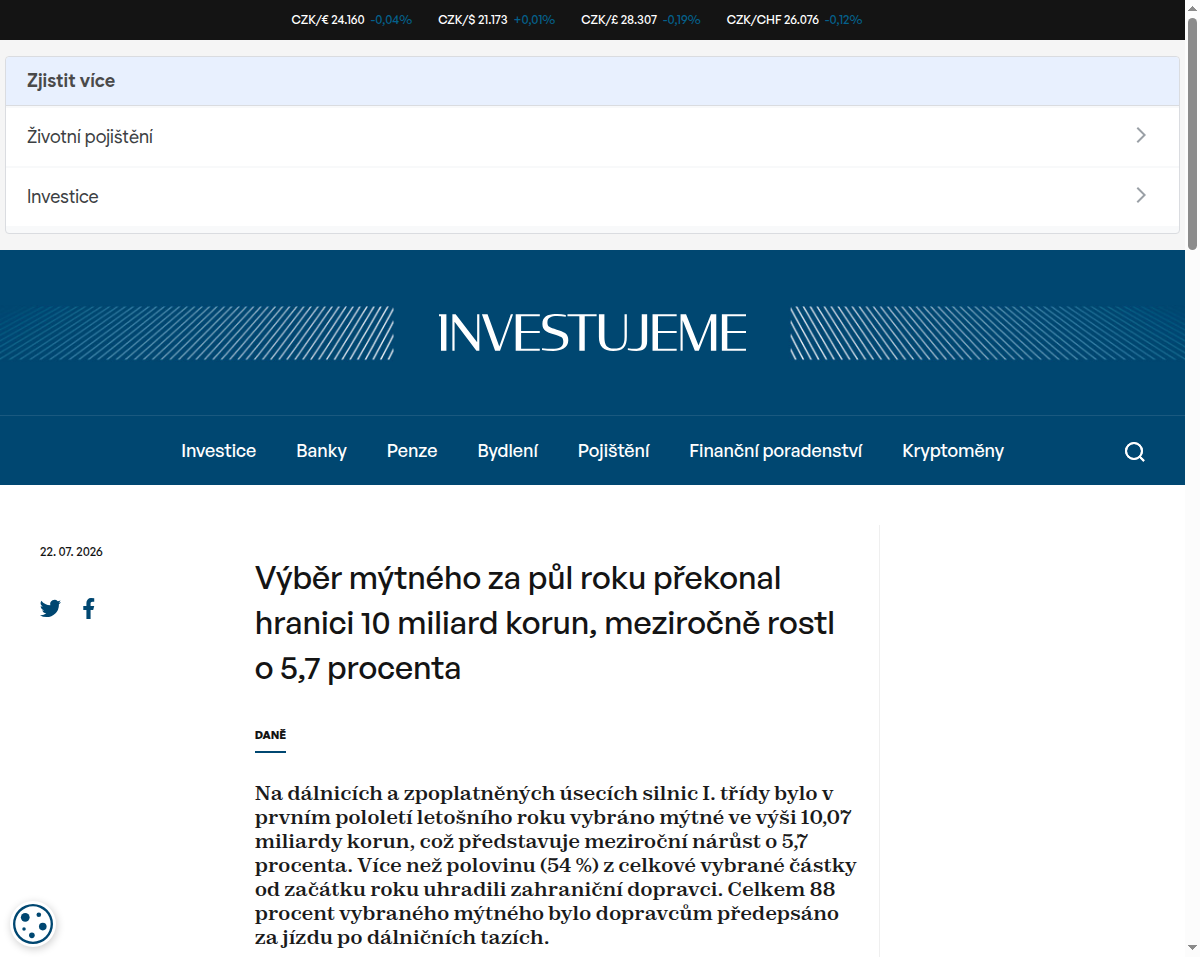Open the search magnifier icon

[1134, 452]
